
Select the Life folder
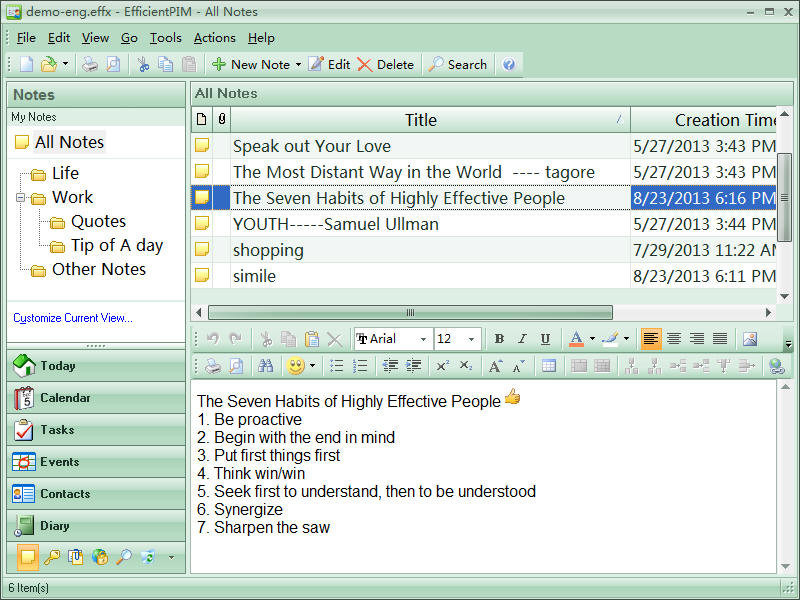point(65,173)
